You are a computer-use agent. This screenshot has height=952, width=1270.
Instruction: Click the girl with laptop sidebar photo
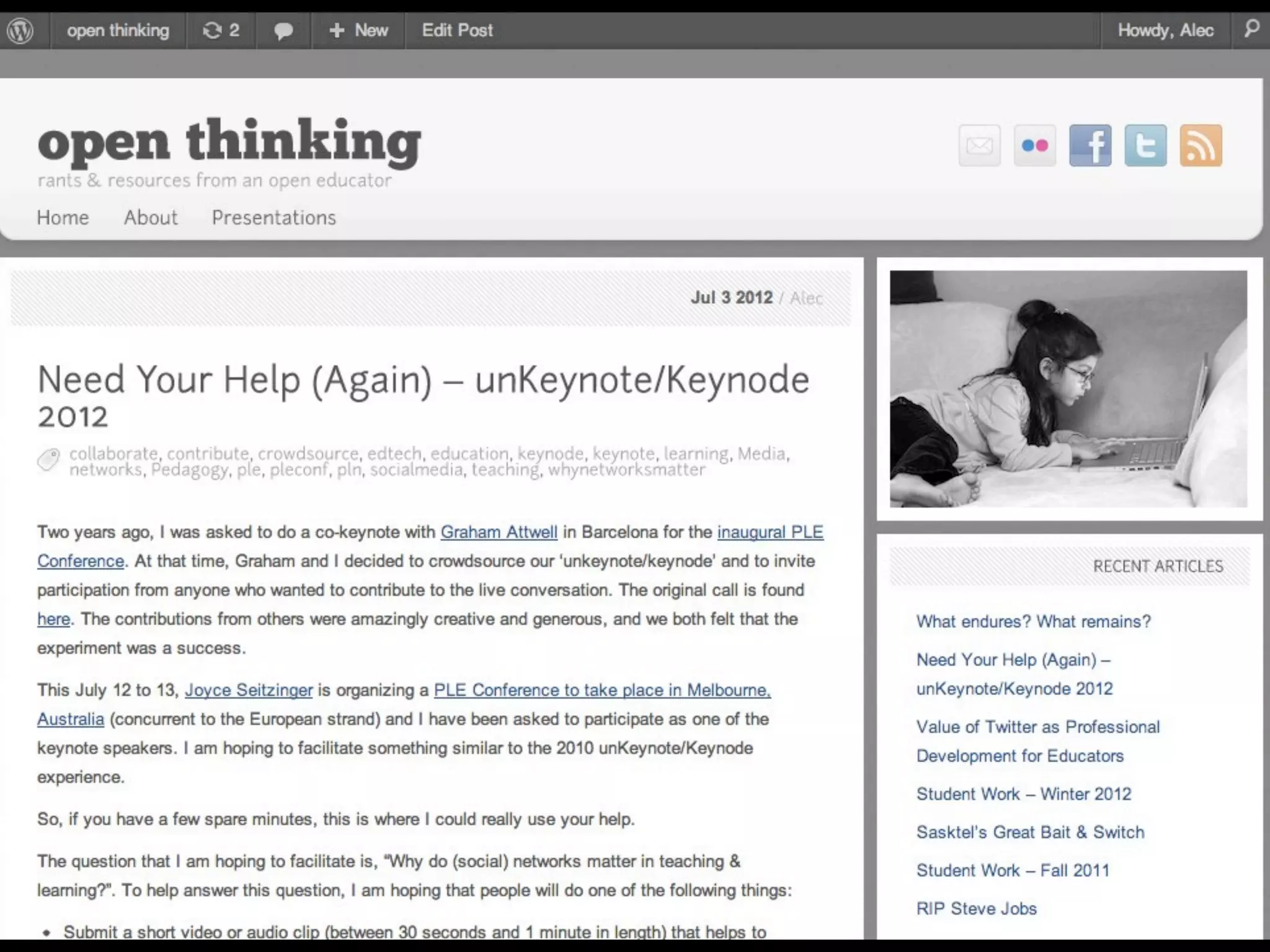1068,389
